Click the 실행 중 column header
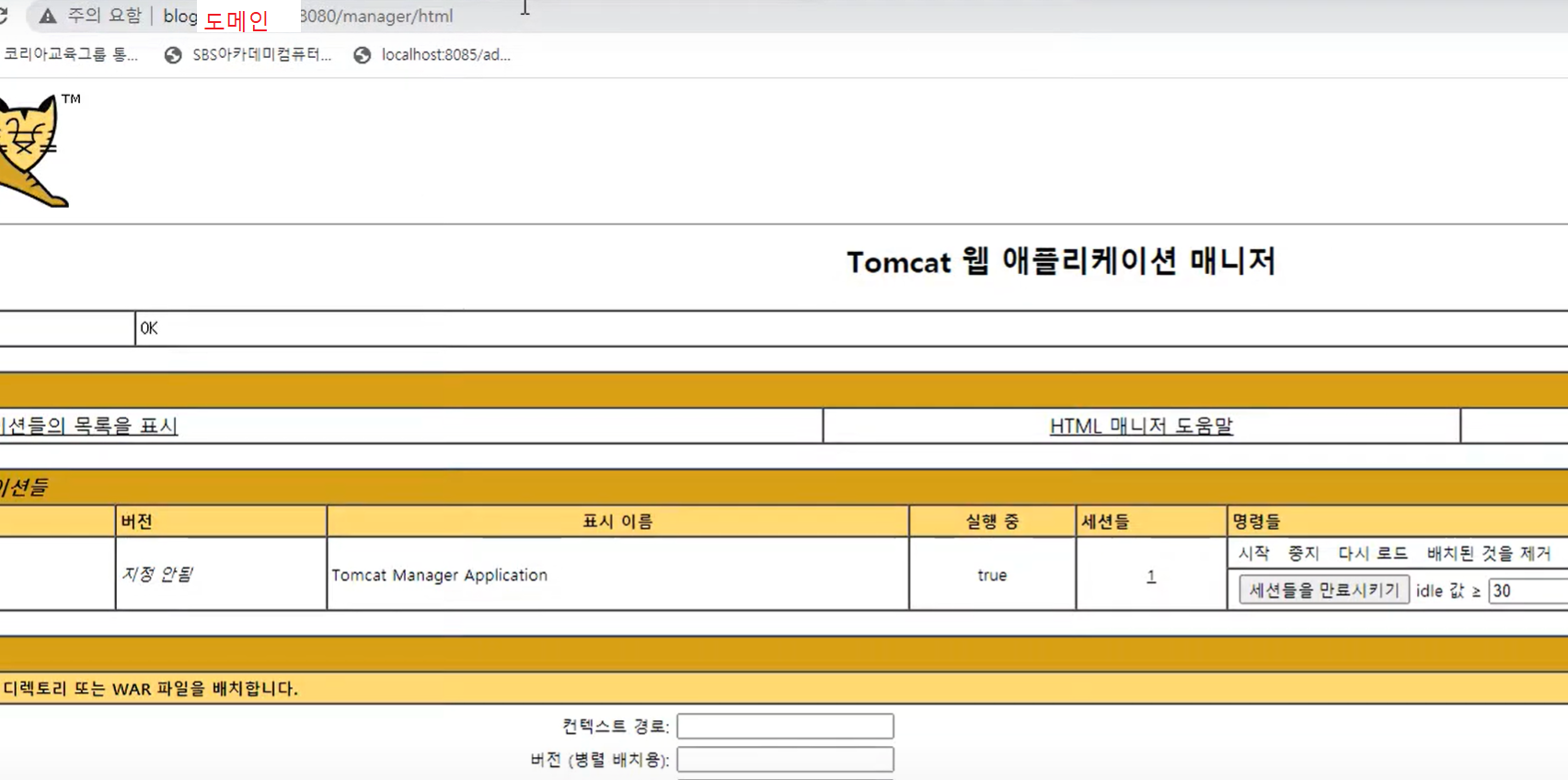This screenshot has width=1568, height=780. (x=992, y=522)
